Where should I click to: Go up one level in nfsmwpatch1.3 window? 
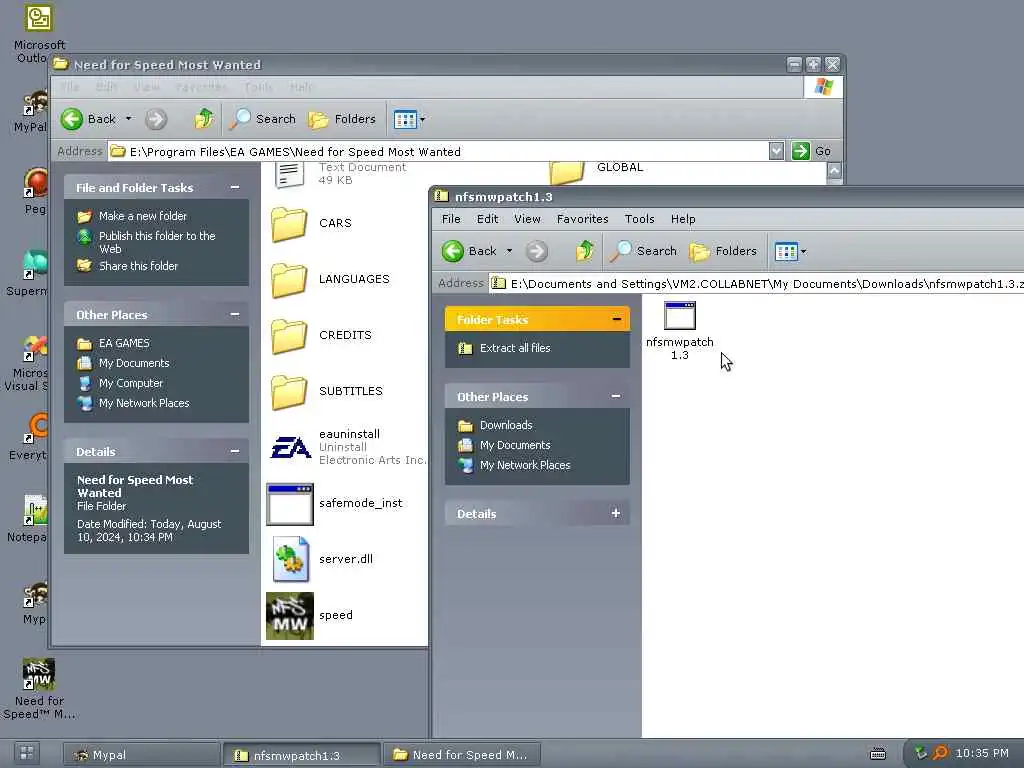point(584,251)
